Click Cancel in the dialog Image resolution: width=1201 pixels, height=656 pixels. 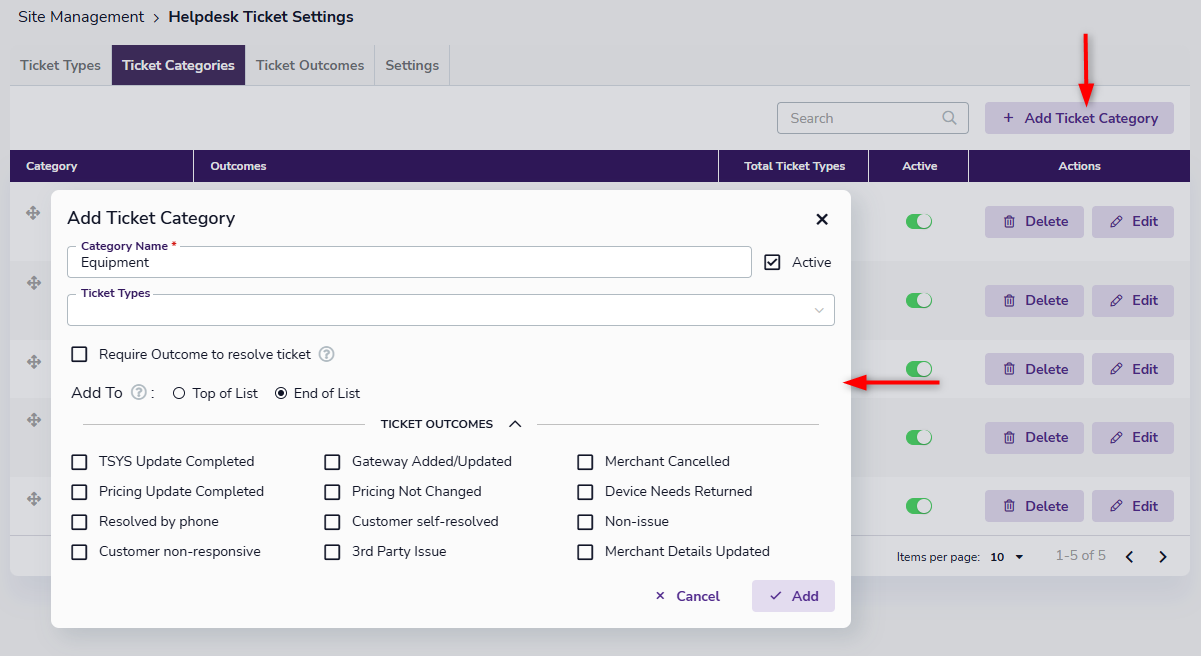[687, 596]
